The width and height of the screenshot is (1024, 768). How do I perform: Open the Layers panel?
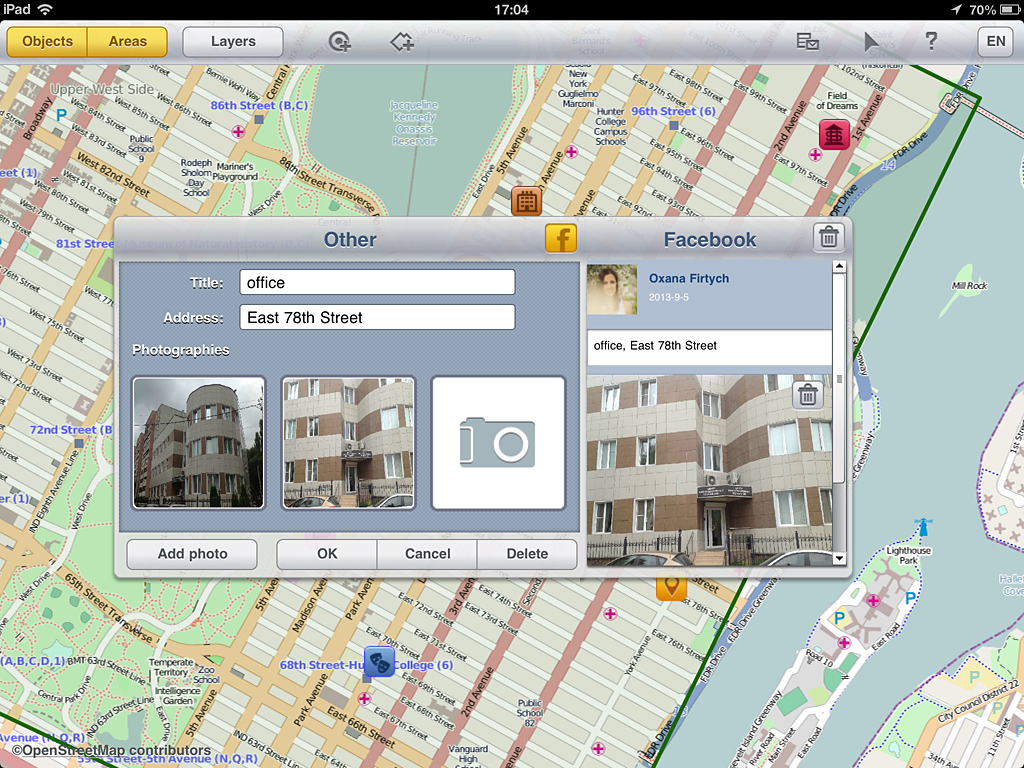[233, 42]
